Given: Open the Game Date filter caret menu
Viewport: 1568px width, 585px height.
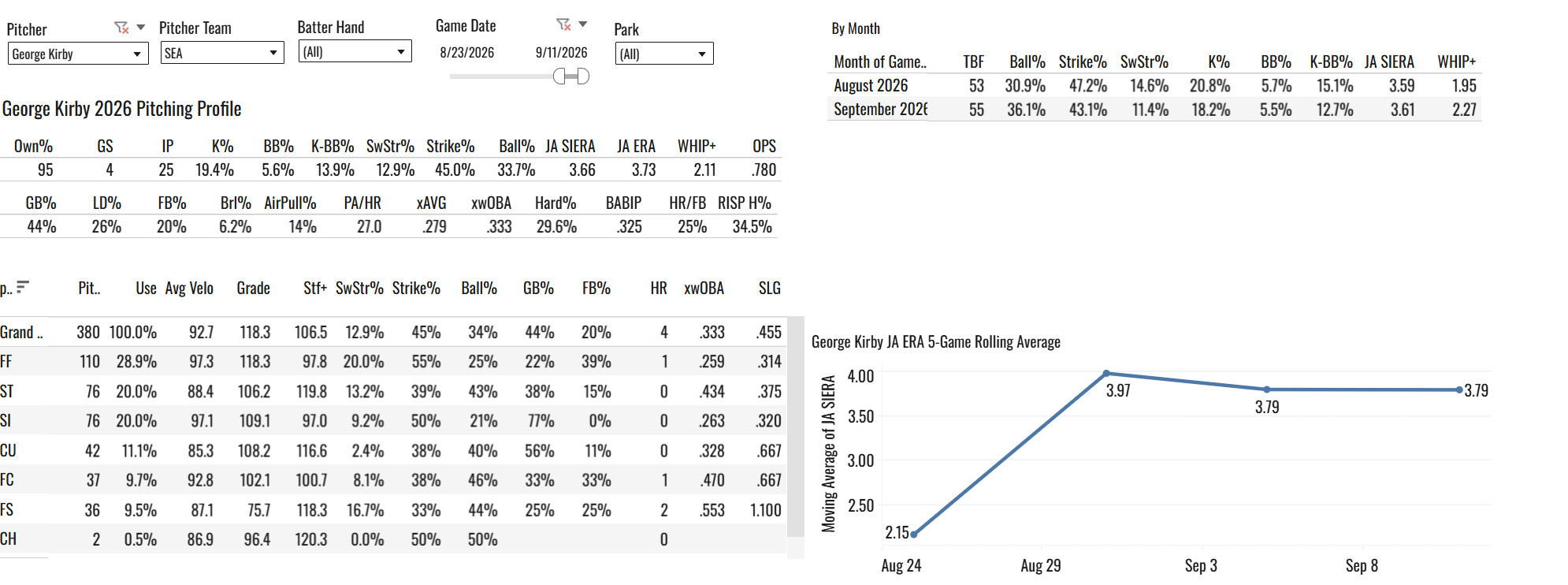Looking at the screenshot, I should [583, 24].
